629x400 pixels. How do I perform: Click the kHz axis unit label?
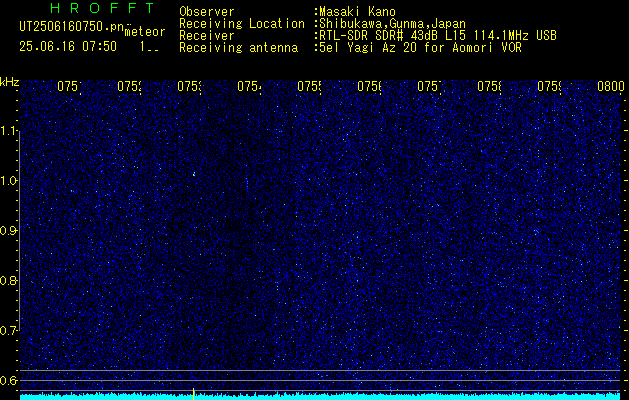[x=9, y=82]
